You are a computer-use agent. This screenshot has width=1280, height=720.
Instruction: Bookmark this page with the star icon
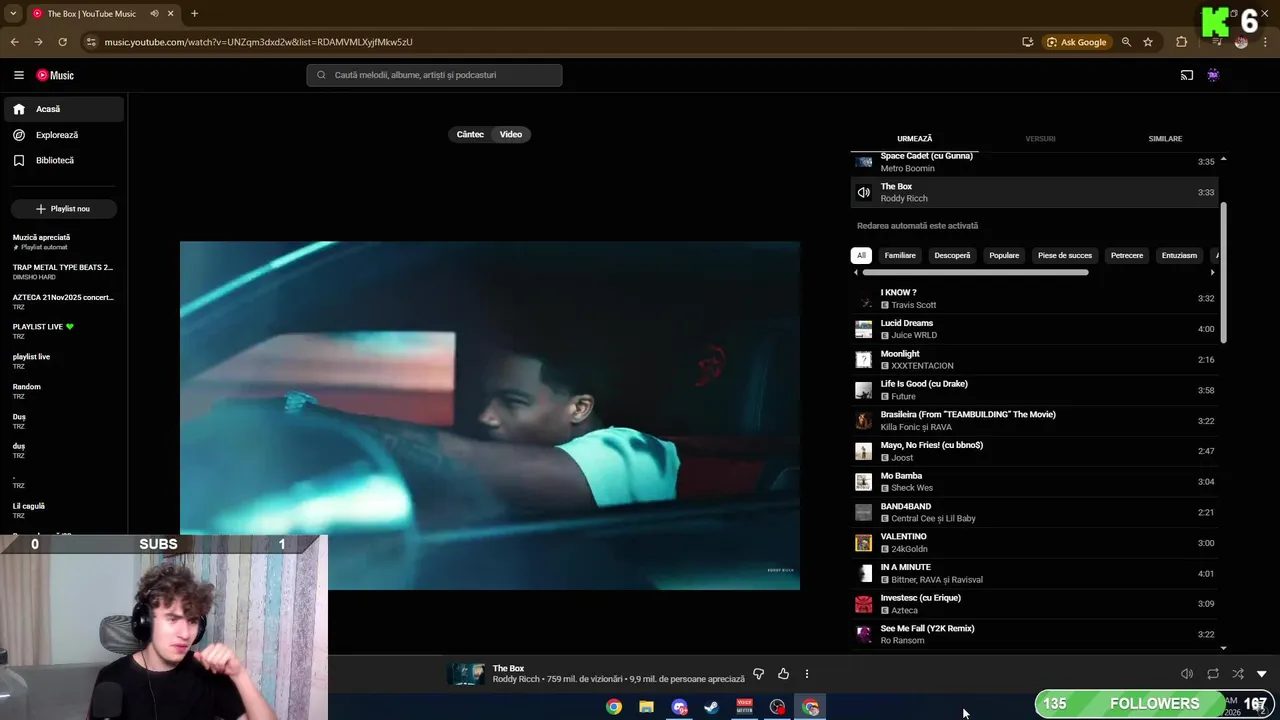(1148, 42)
